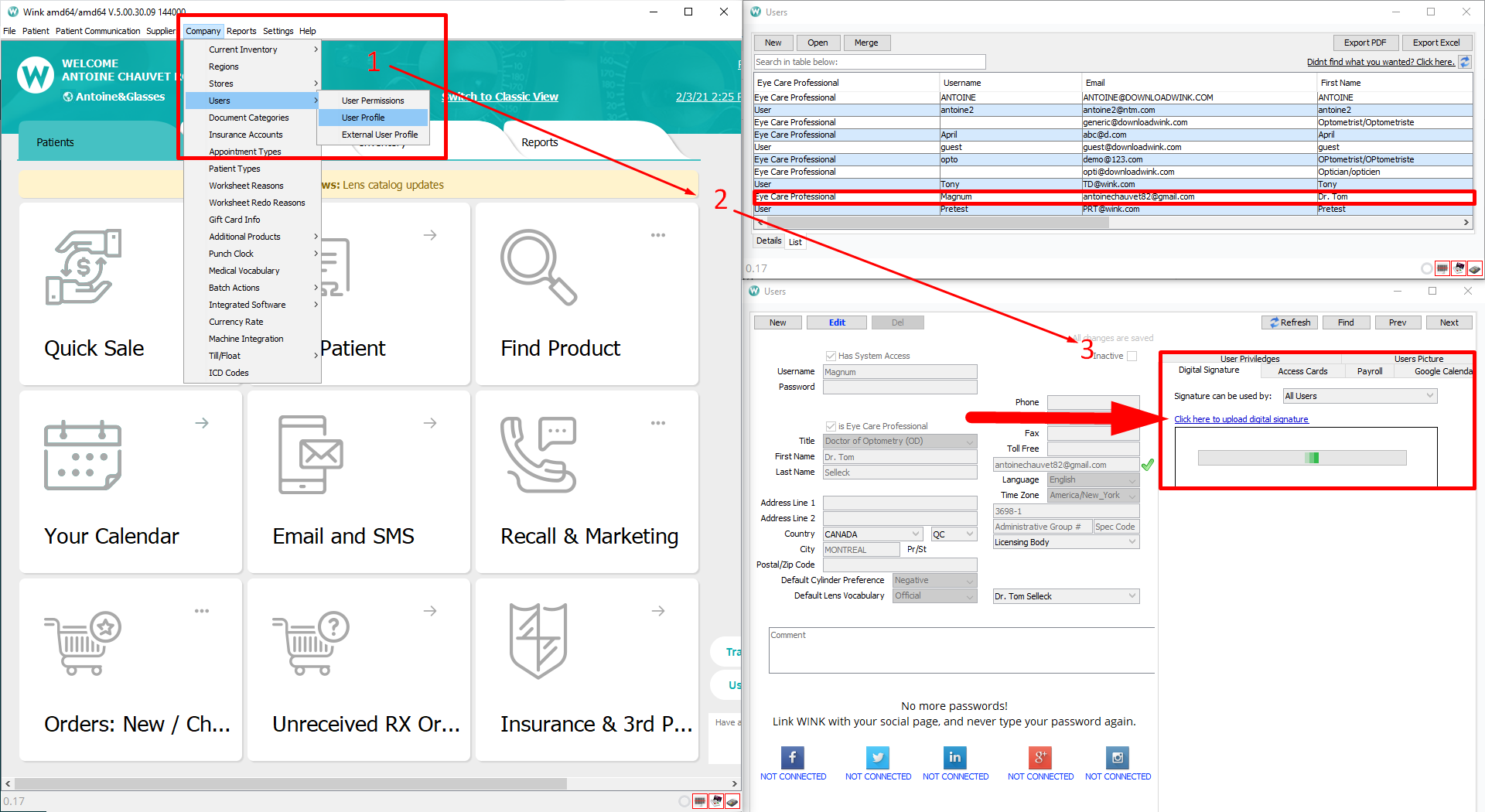Click card reader status icon in main window
The width and height of the screenshot is (1485, 812).
pyautogui.click(x=716, y=801)
